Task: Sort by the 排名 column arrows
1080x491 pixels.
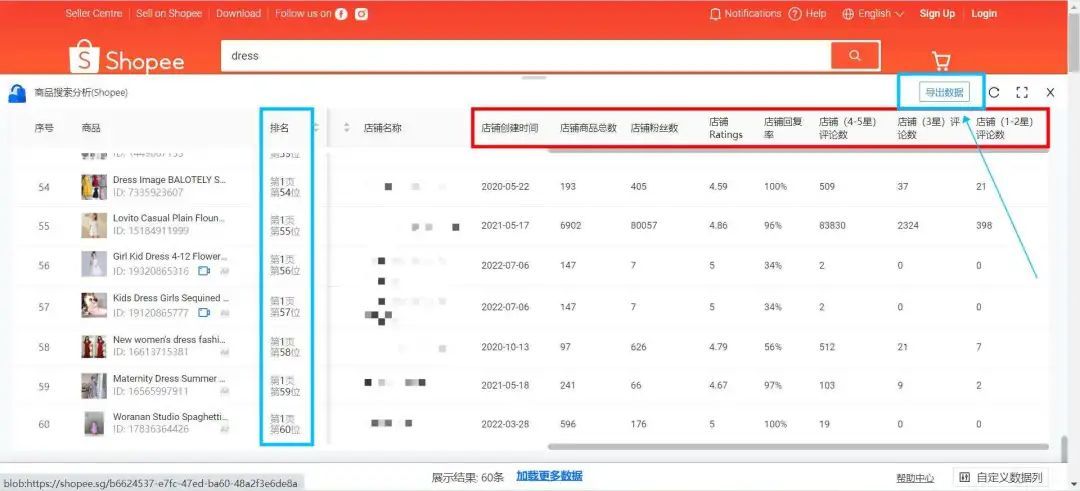Action: pyautogui.click(x=316, y=128)
